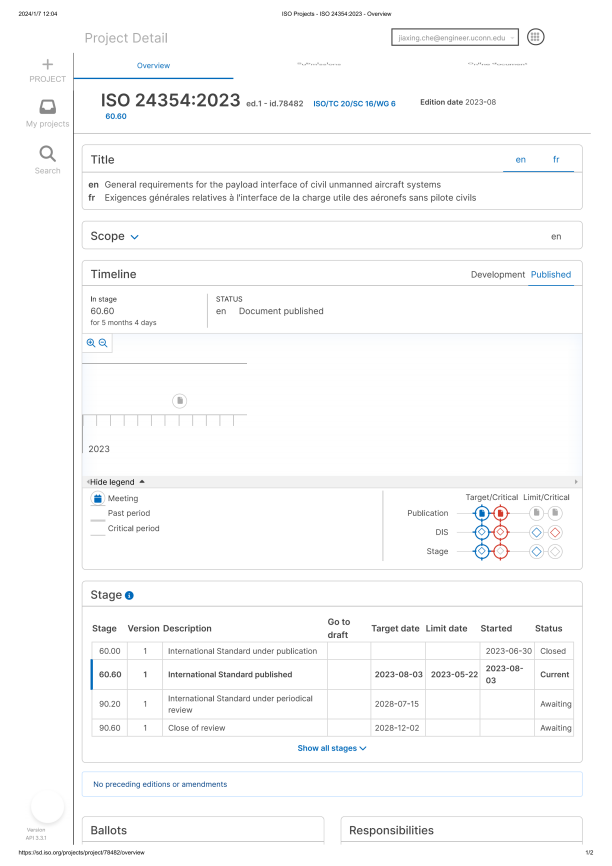Click the Meeting calendar icon in the legend
The image size is (612, 866).
click(x=97, y=498)
